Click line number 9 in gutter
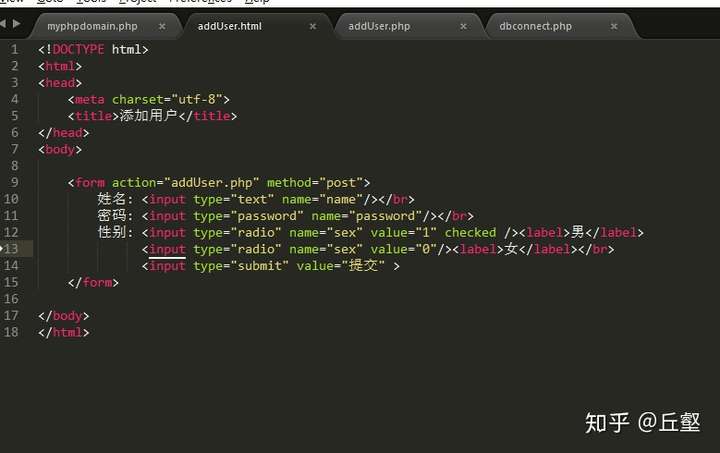The width and height of the screenshot is (720, 453). tap(15, 182)
